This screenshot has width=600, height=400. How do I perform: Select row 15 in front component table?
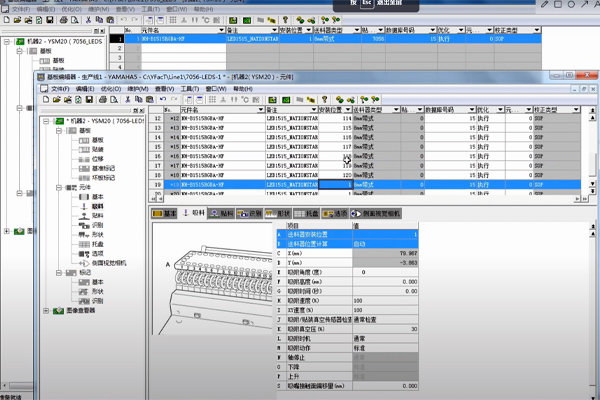[x=157, y=147]
